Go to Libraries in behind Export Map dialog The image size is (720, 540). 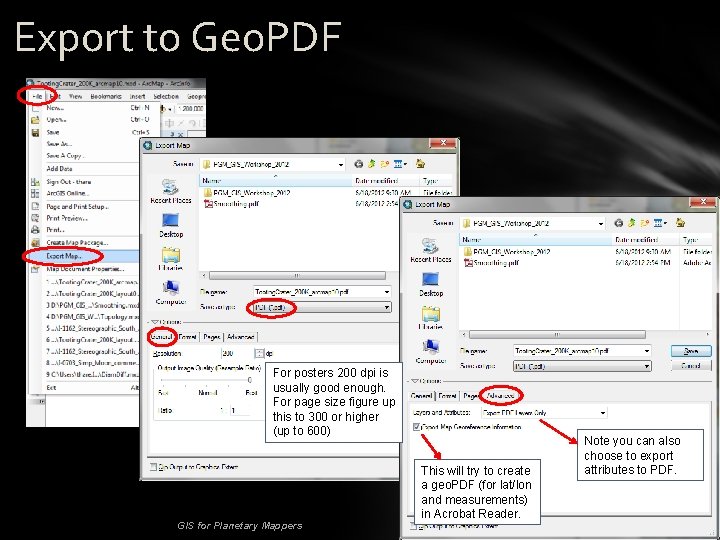[170, 259]
